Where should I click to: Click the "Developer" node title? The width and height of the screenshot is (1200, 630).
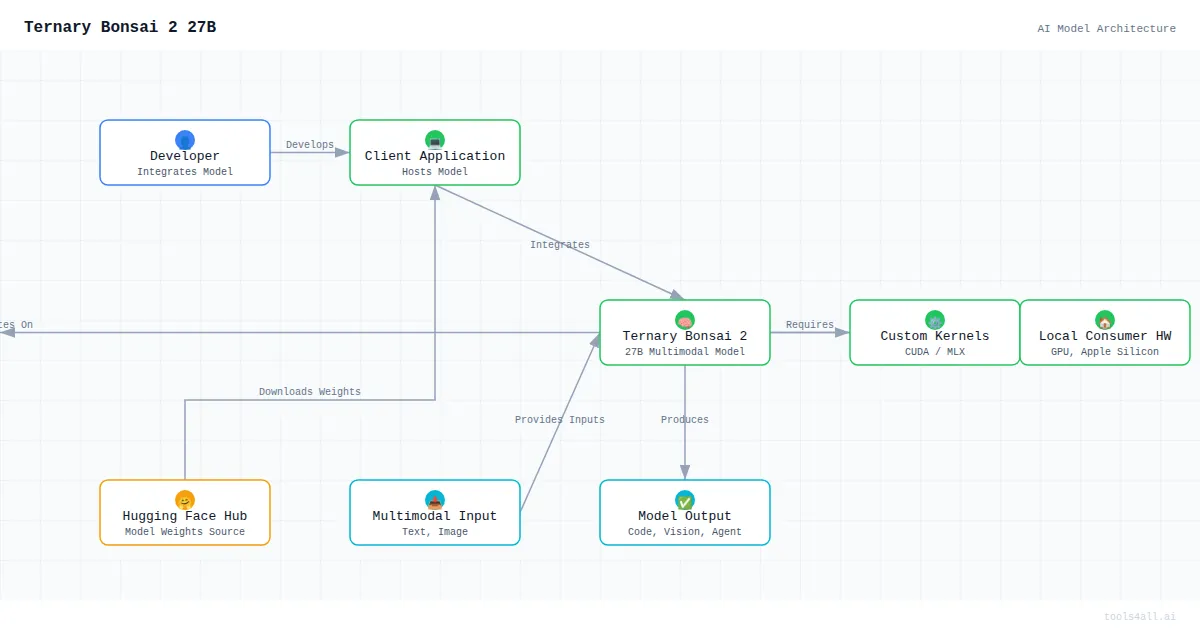(185, 156)
